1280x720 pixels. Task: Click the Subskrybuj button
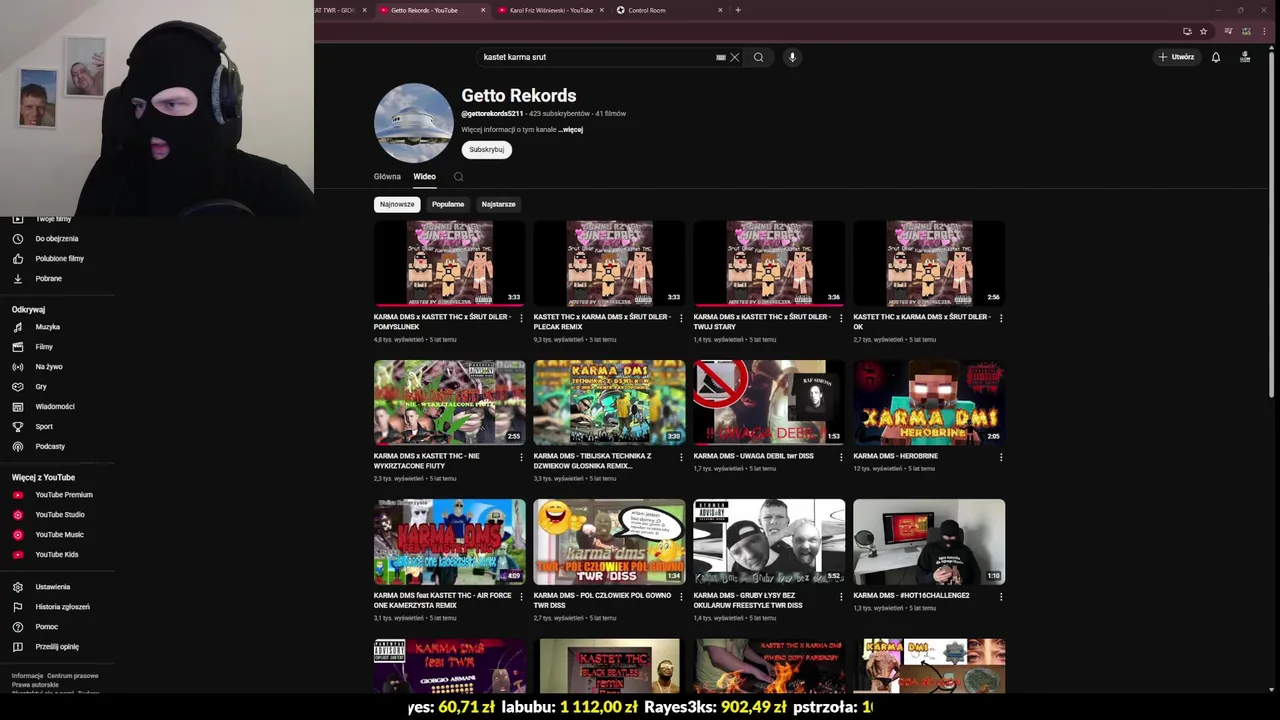pos(487,149)
